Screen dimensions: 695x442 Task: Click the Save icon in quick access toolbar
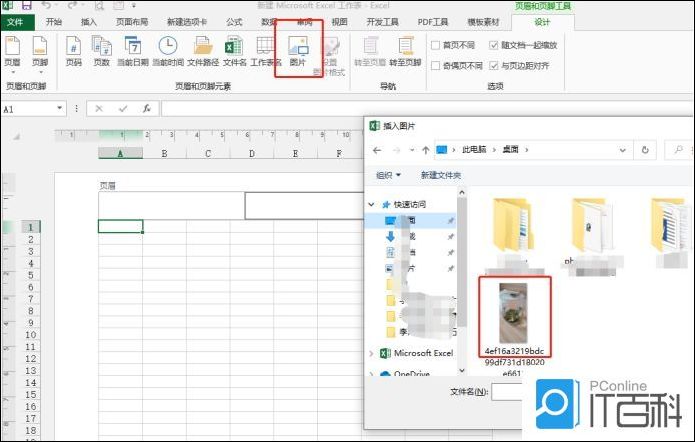(x=27, y=5)
